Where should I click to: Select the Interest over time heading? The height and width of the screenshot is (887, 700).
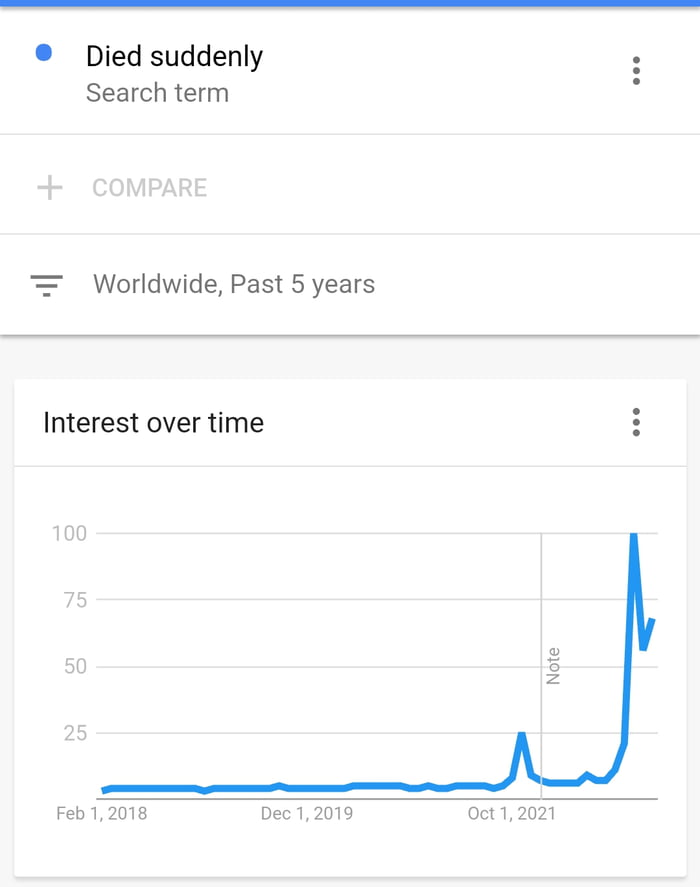tap(153, 423)
